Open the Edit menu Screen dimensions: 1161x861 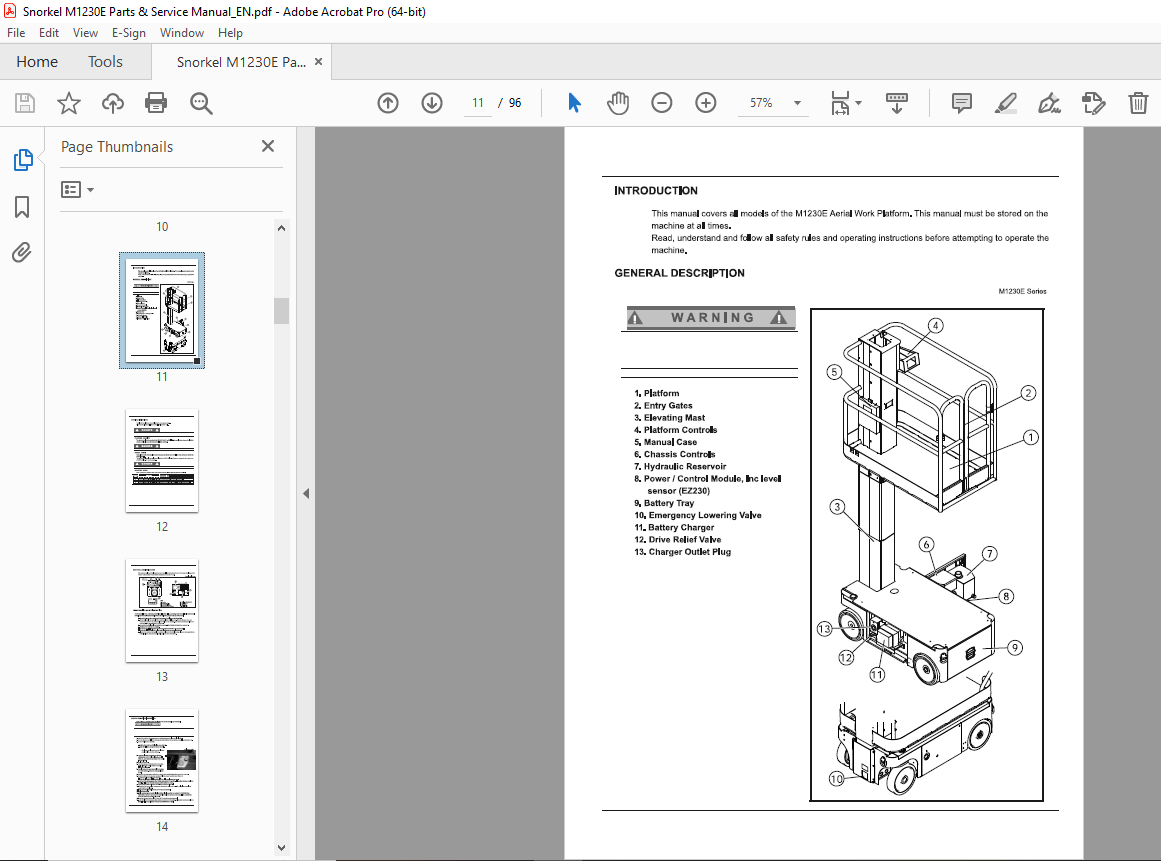pyautogui.click(x=49, y=33)
